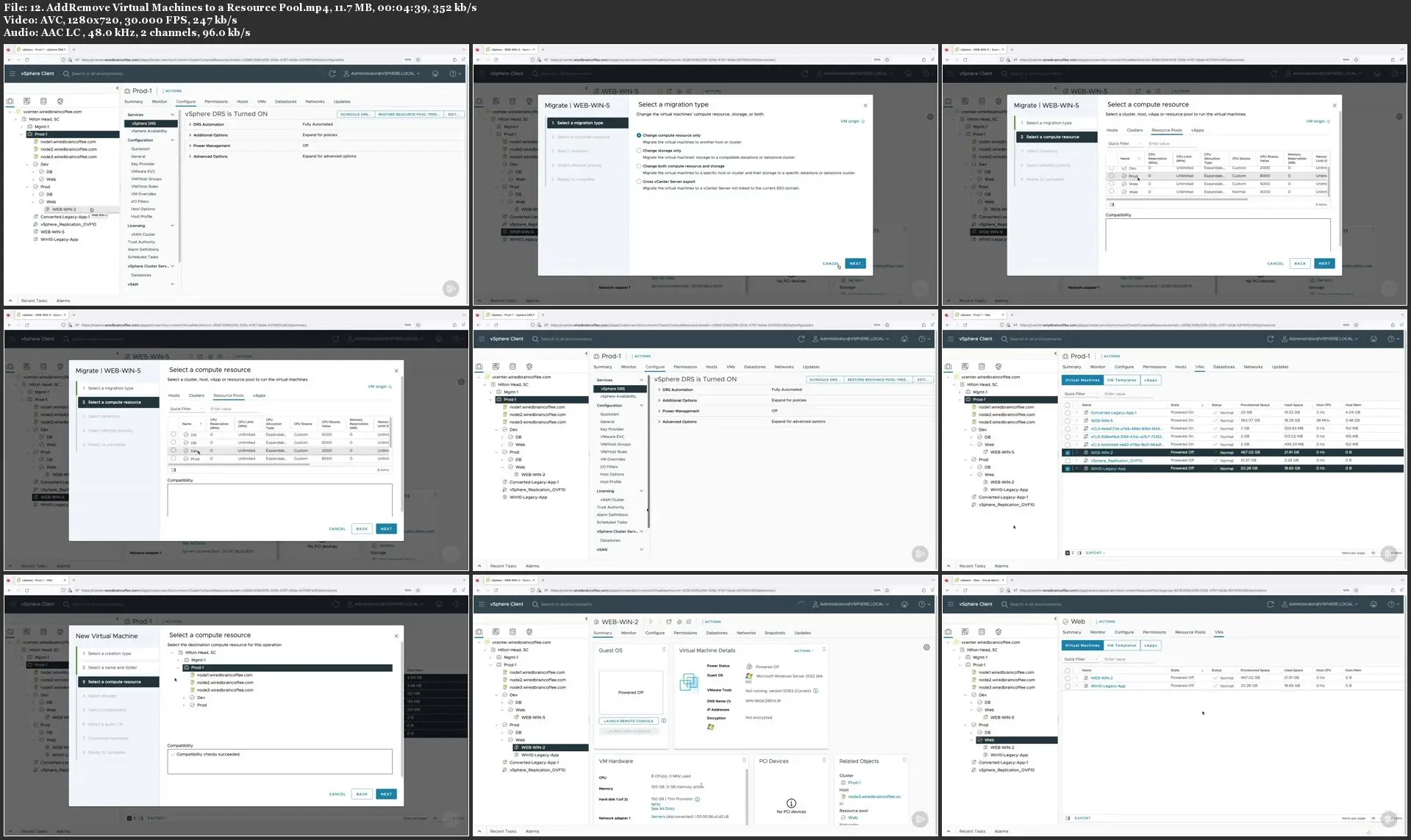Image resolution: width=1411 pixels, height=840 pixels.
Task: Select Change compute resource only radio in Migrate dialog
Action: 639,135
